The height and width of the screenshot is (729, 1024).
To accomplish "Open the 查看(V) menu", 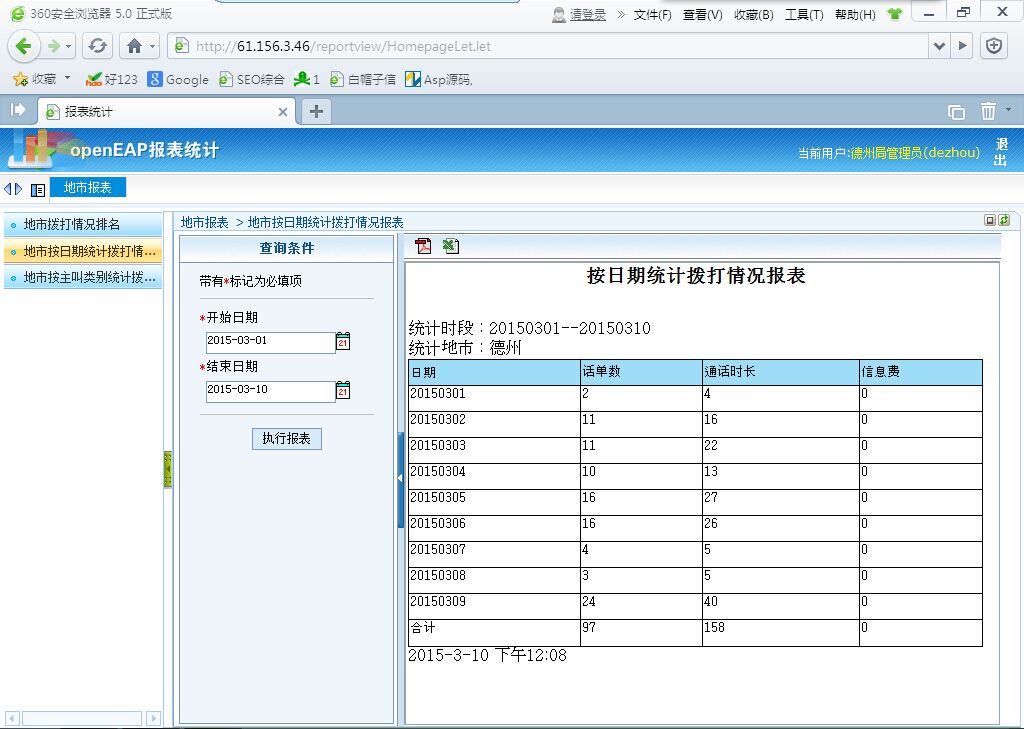I will click(703, 14).
